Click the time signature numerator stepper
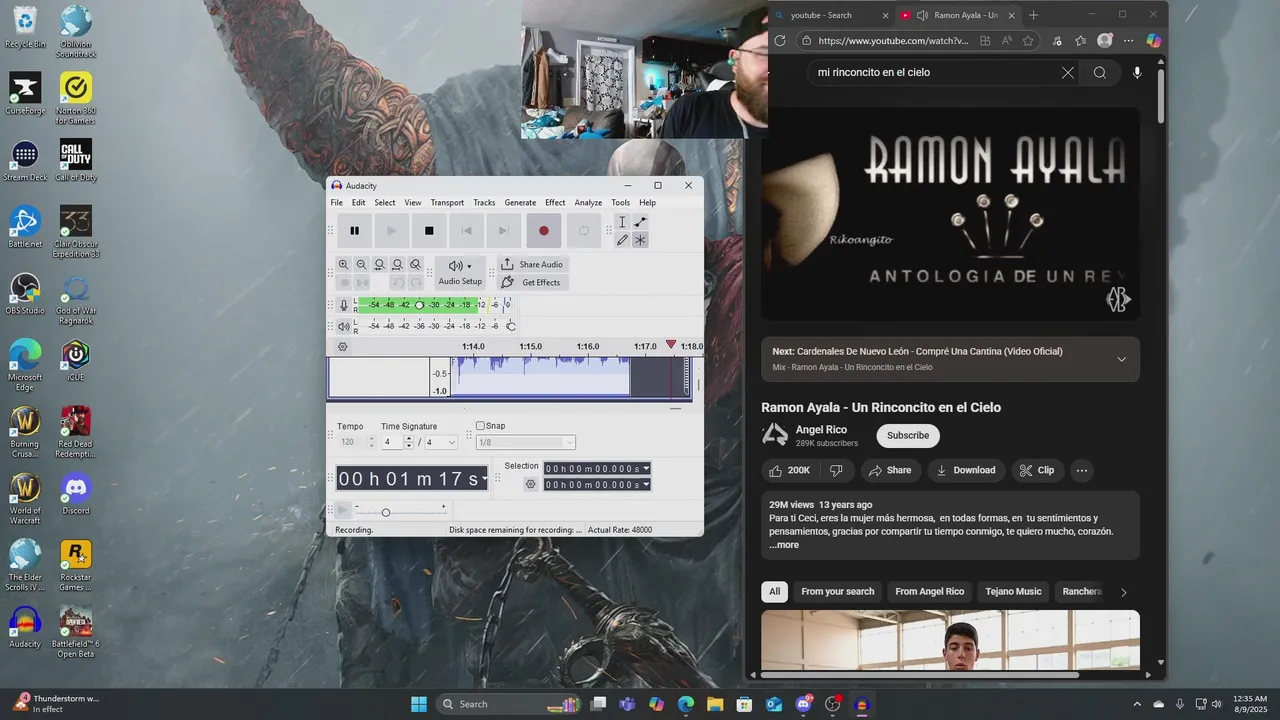 click(408, 442)
